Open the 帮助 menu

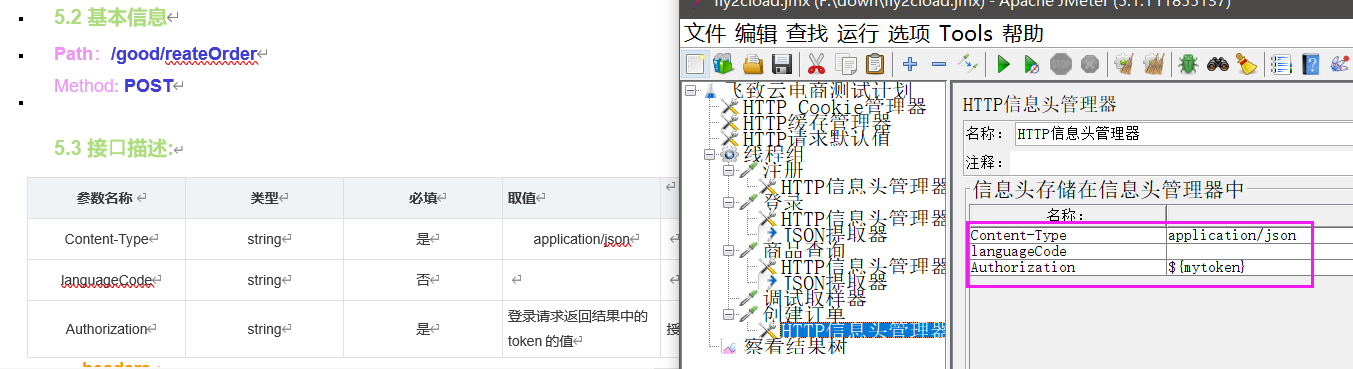click(1022, 33)
